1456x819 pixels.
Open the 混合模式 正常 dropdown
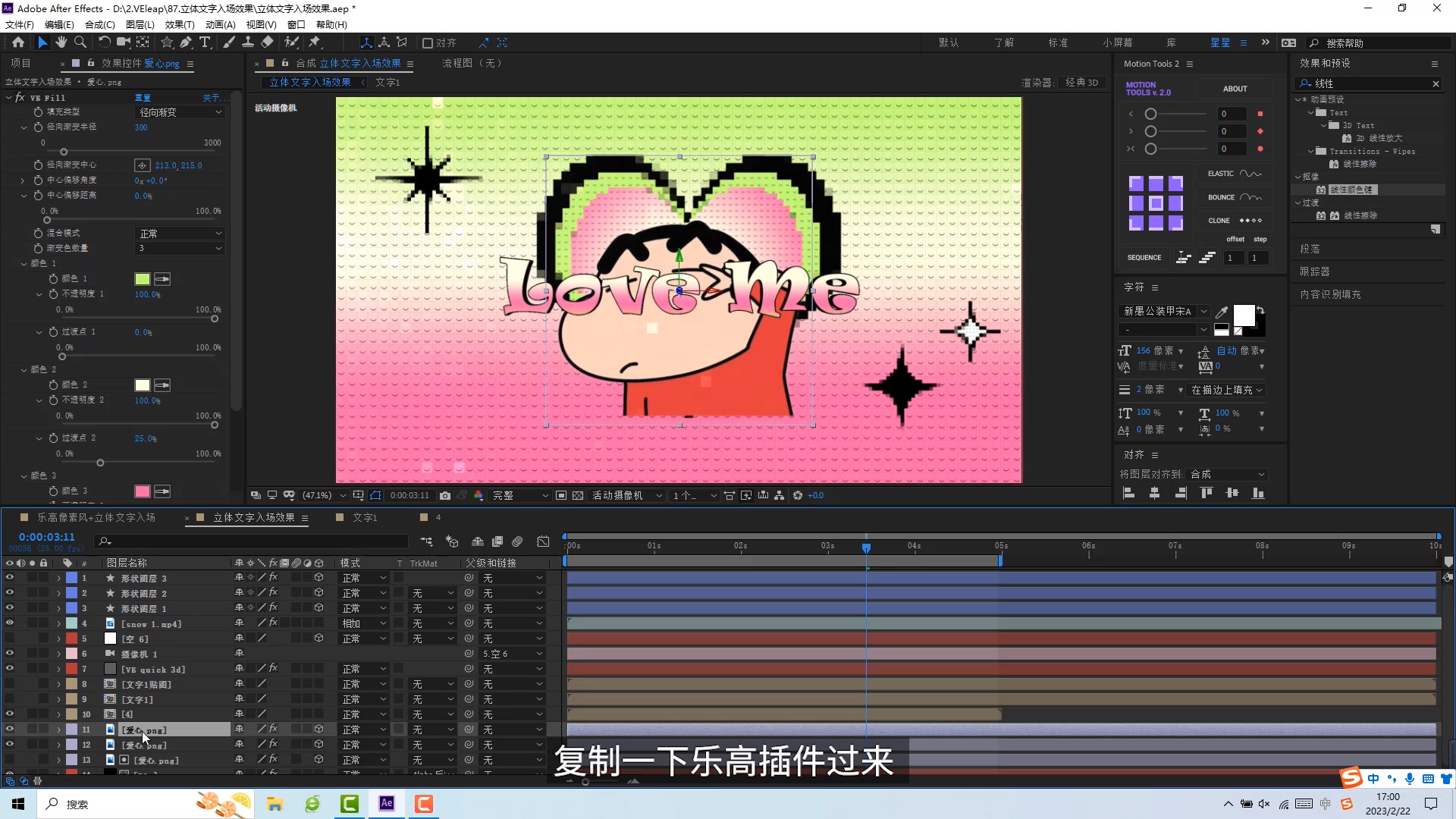[x=180, y=234]
